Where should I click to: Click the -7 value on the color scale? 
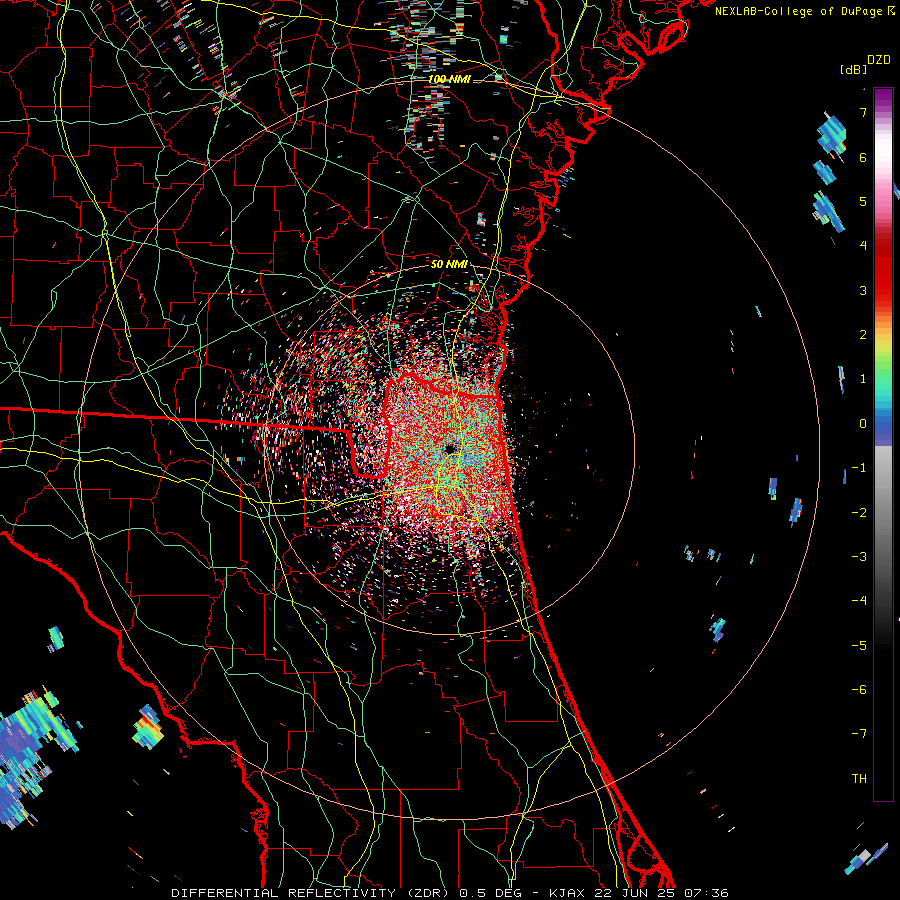click(x=859, y=734)
